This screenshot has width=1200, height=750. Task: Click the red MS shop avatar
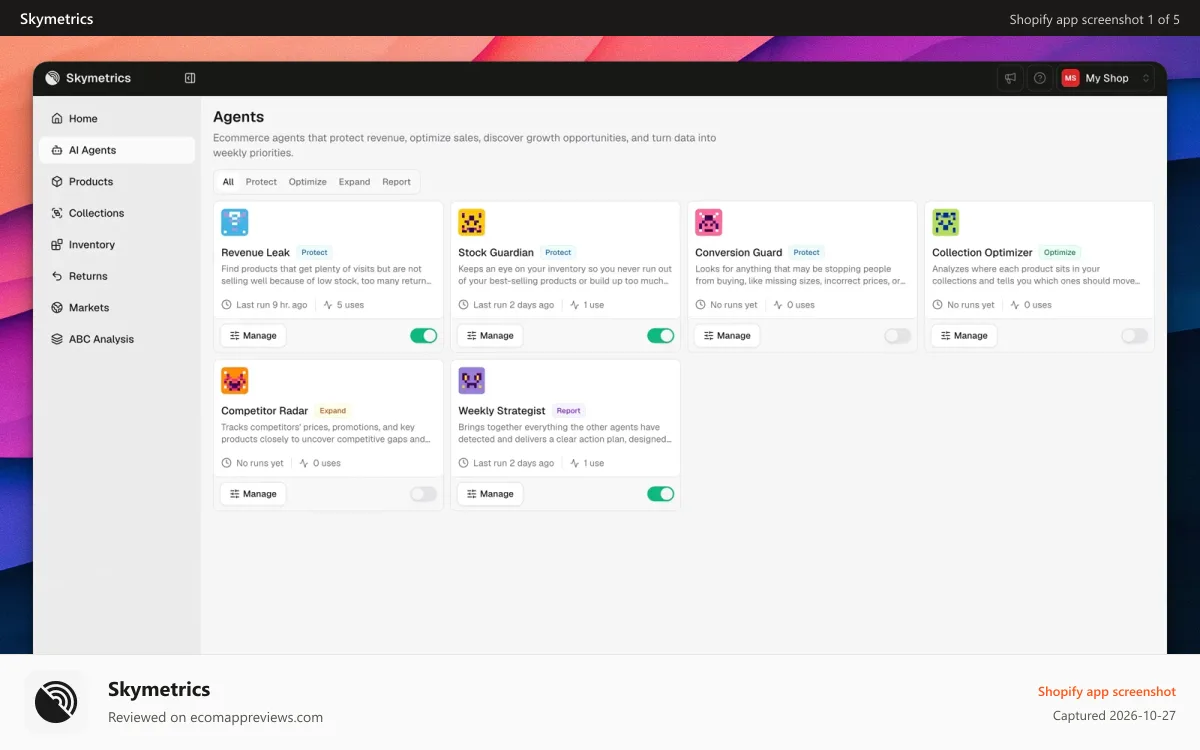(1071, 78)
